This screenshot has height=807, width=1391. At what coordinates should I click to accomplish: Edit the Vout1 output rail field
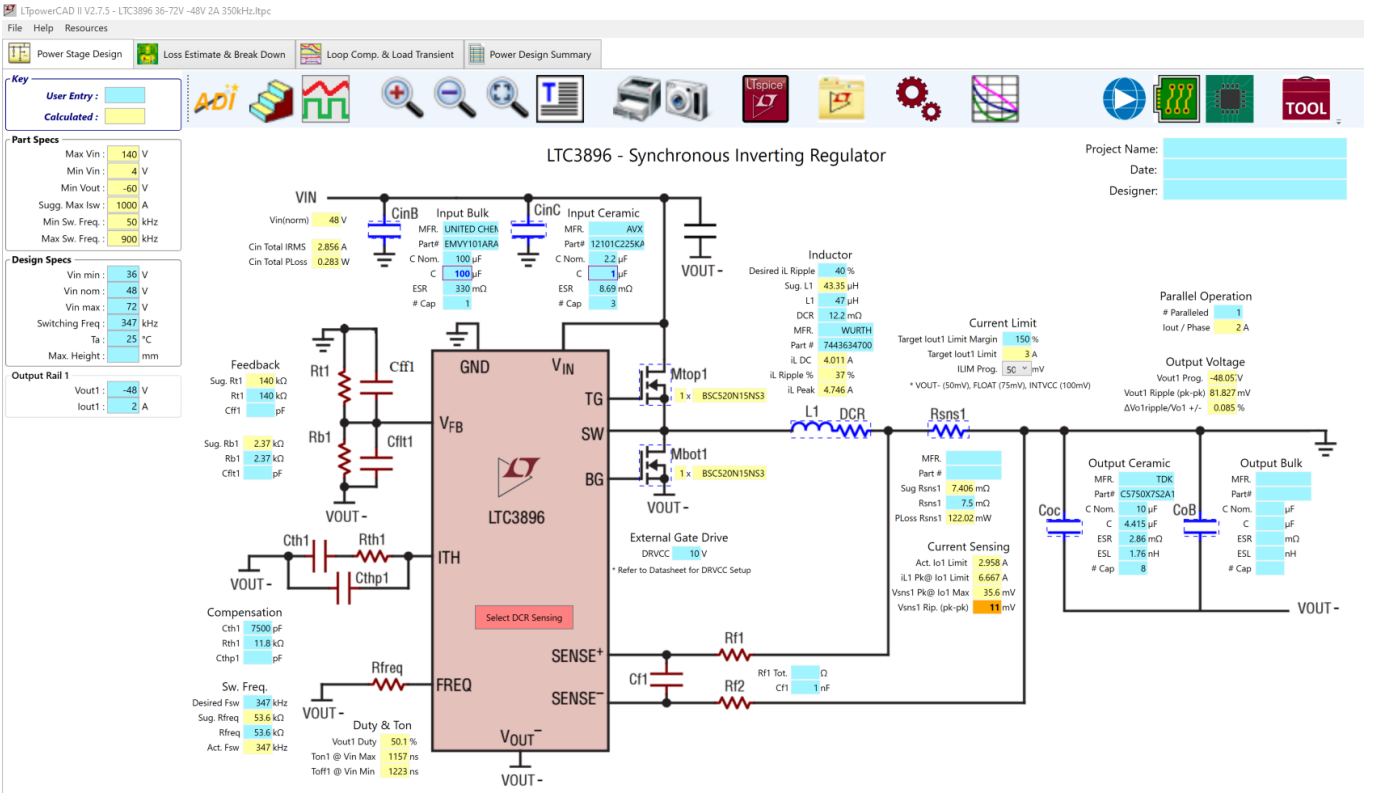coord(122,391)
